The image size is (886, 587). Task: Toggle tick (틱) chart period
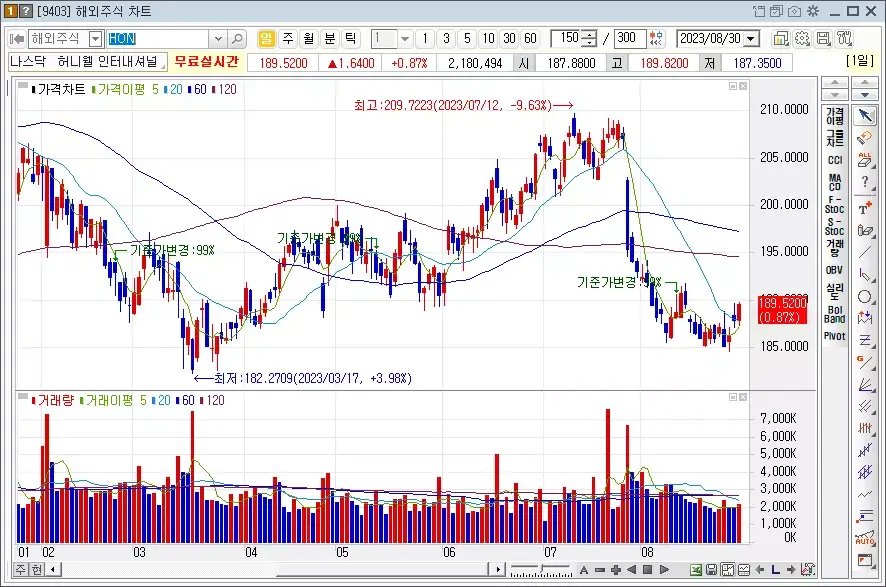(351, 38)
